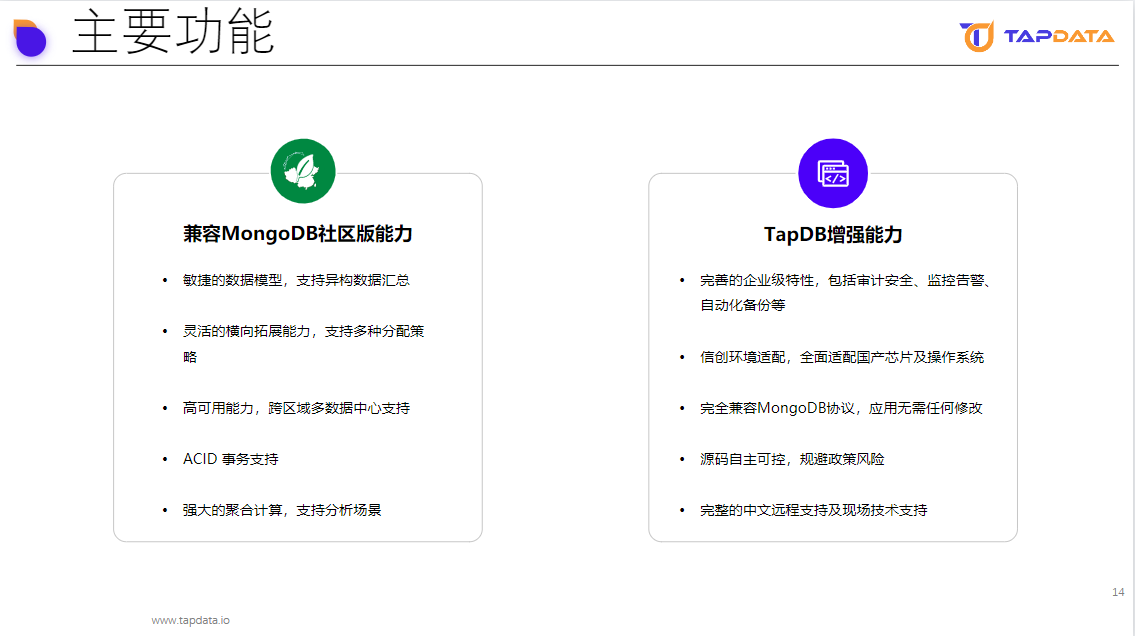Click heading TapDB增强能力
This screenshot has width=1135, height=636.
pos(833,234)
